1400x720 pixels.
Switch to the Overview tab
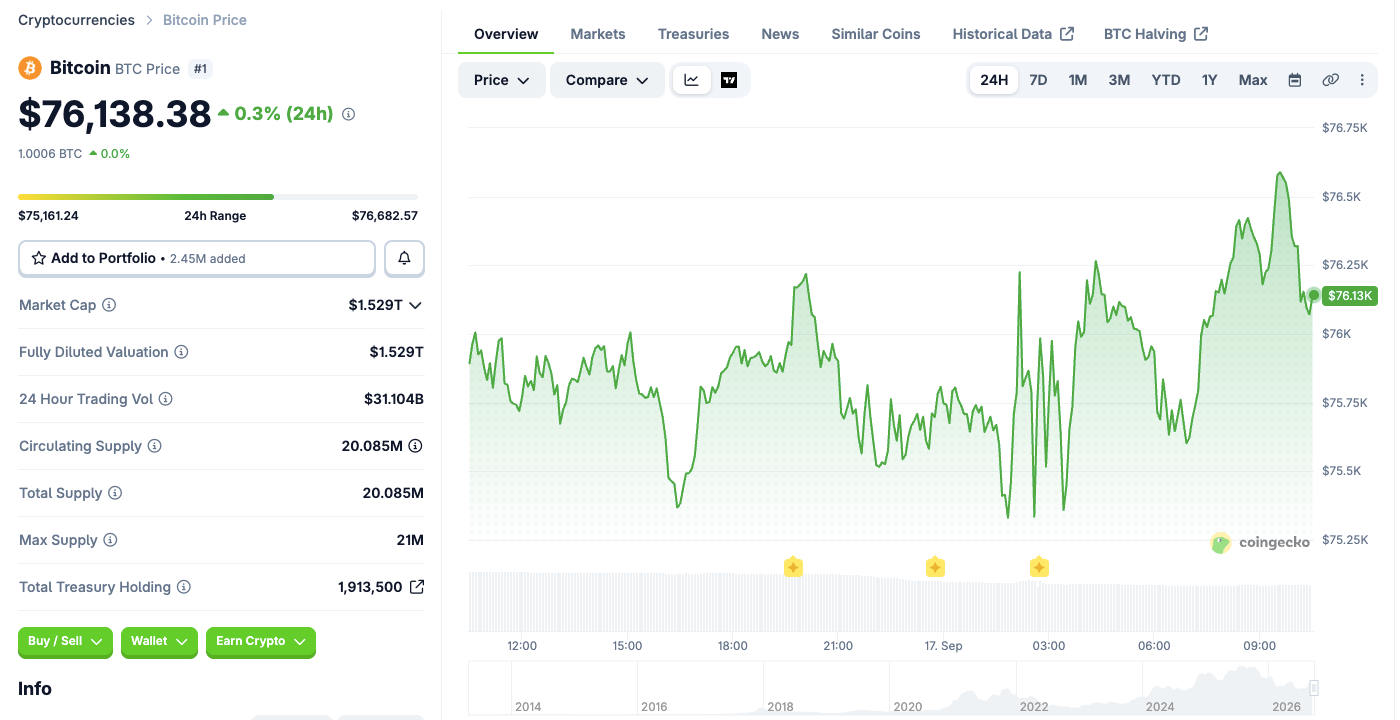click(506, 34)
